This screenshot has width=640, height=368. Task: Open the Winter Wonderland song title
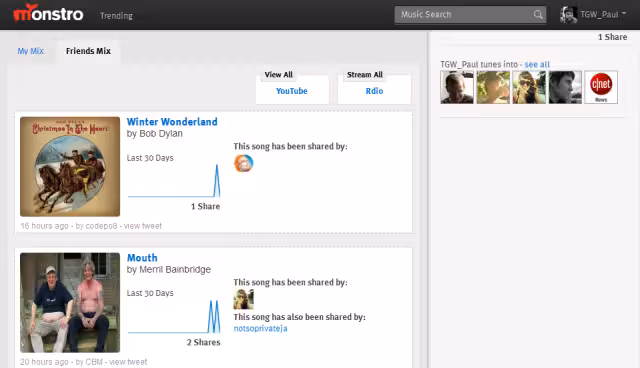[x=172, y=122]
